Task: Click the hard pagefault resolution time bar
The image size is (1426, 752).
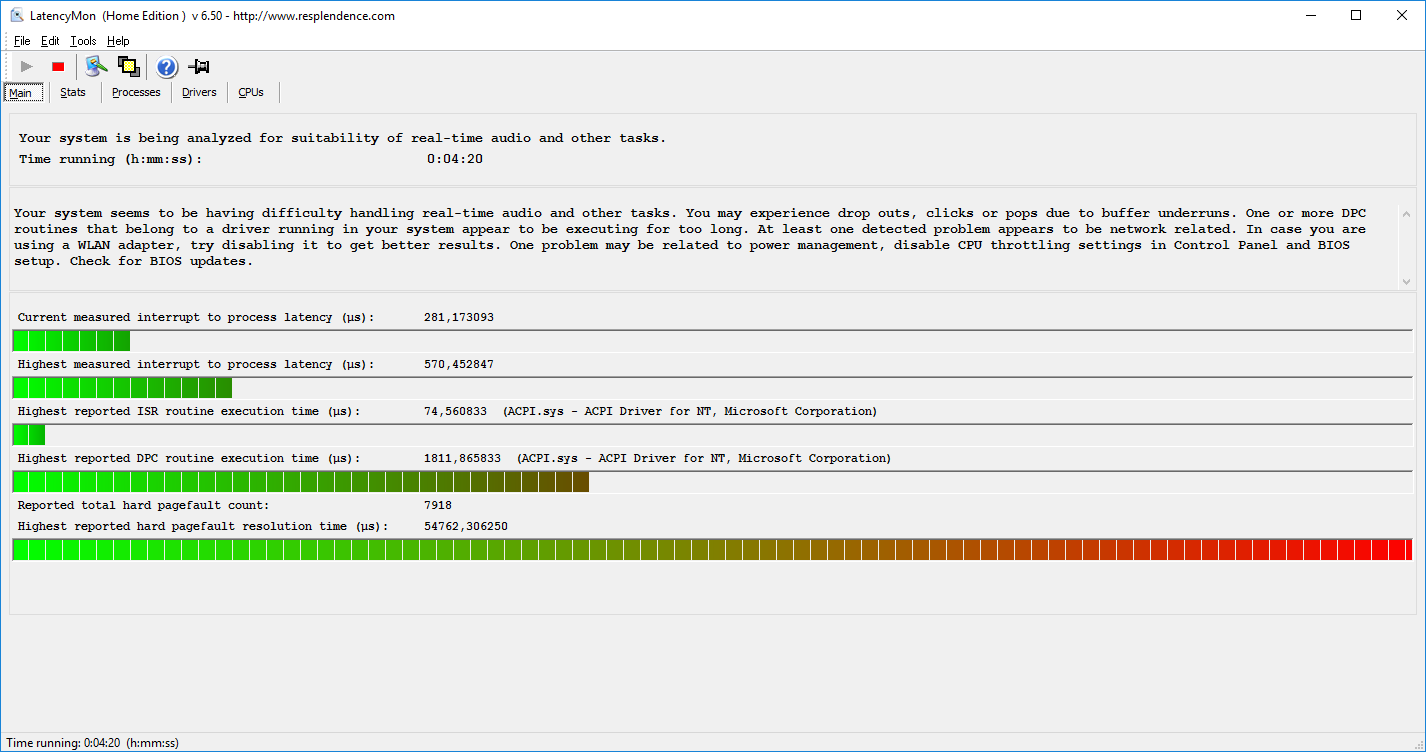Action: tap(712, 550)
